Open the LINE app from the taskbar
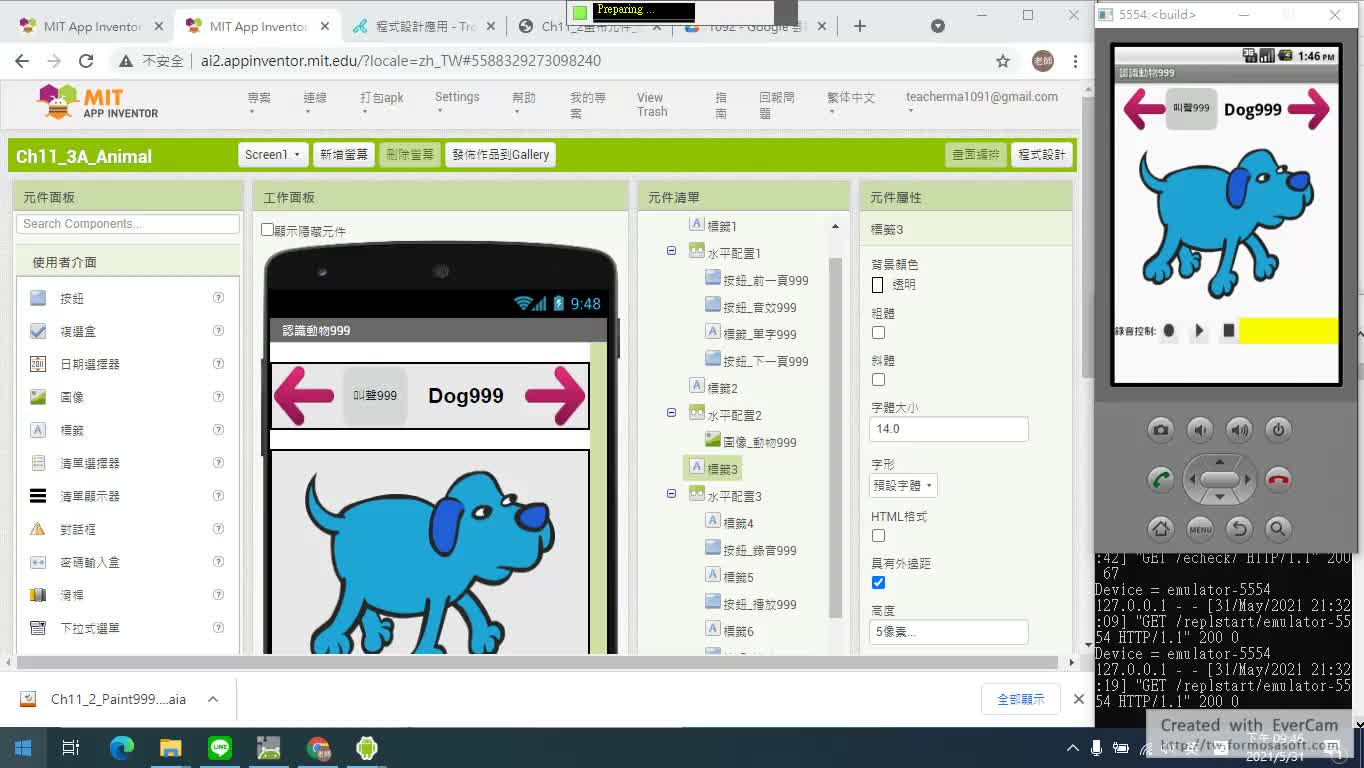This screenshot has height=768, width=1364. pyautogui.click(x=220, y=747)
